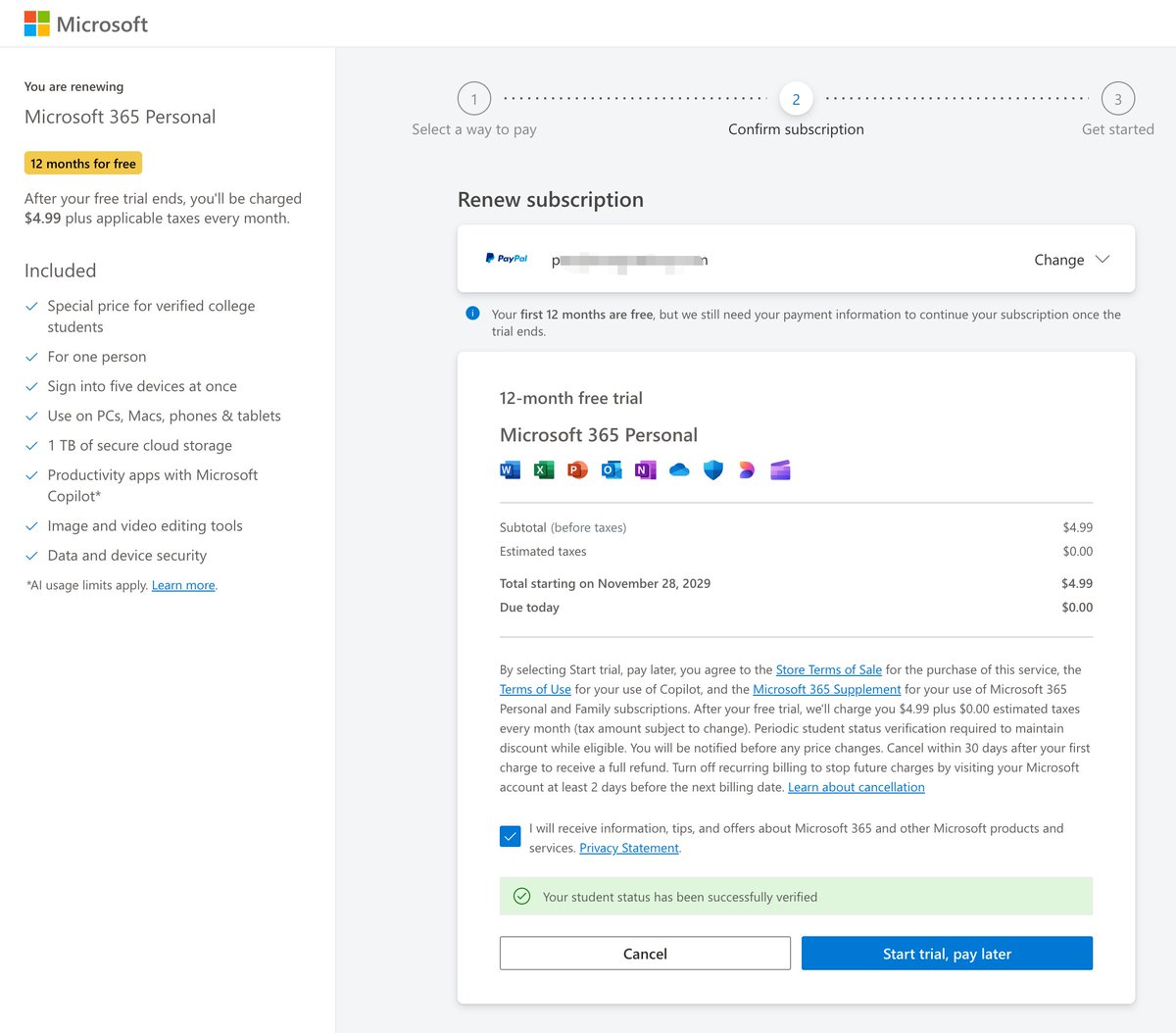Click the Cancel button
1176x1033 pixels.
coord(645,954)
